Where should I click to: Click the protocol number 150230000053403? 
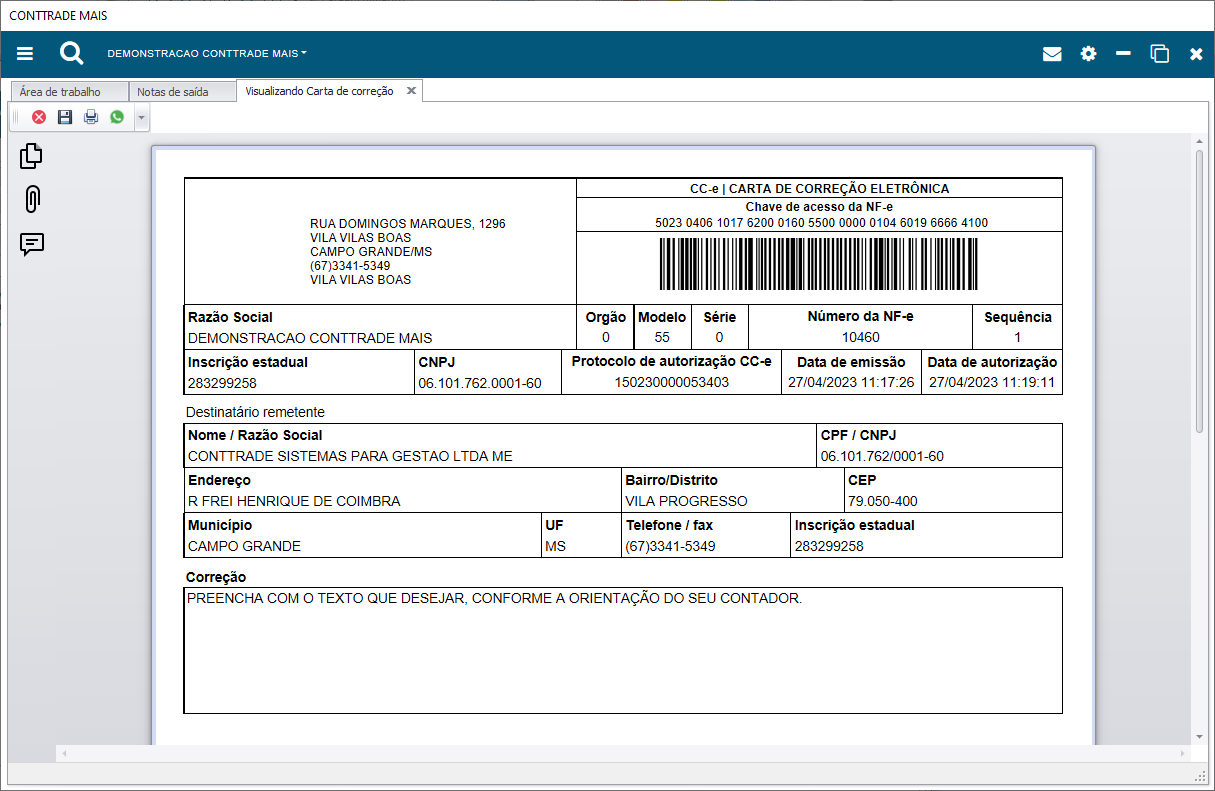pos(671,382)
